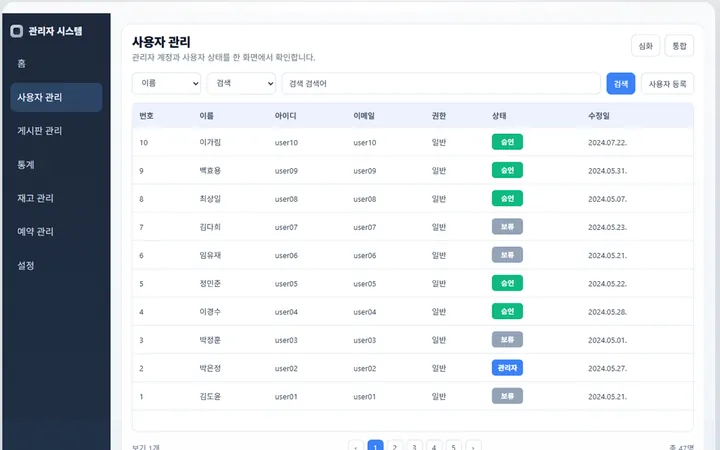Viewport: 720px width, 450px height.
Task: Click user07 in the 아이디 column
Action: click(287, 227)
